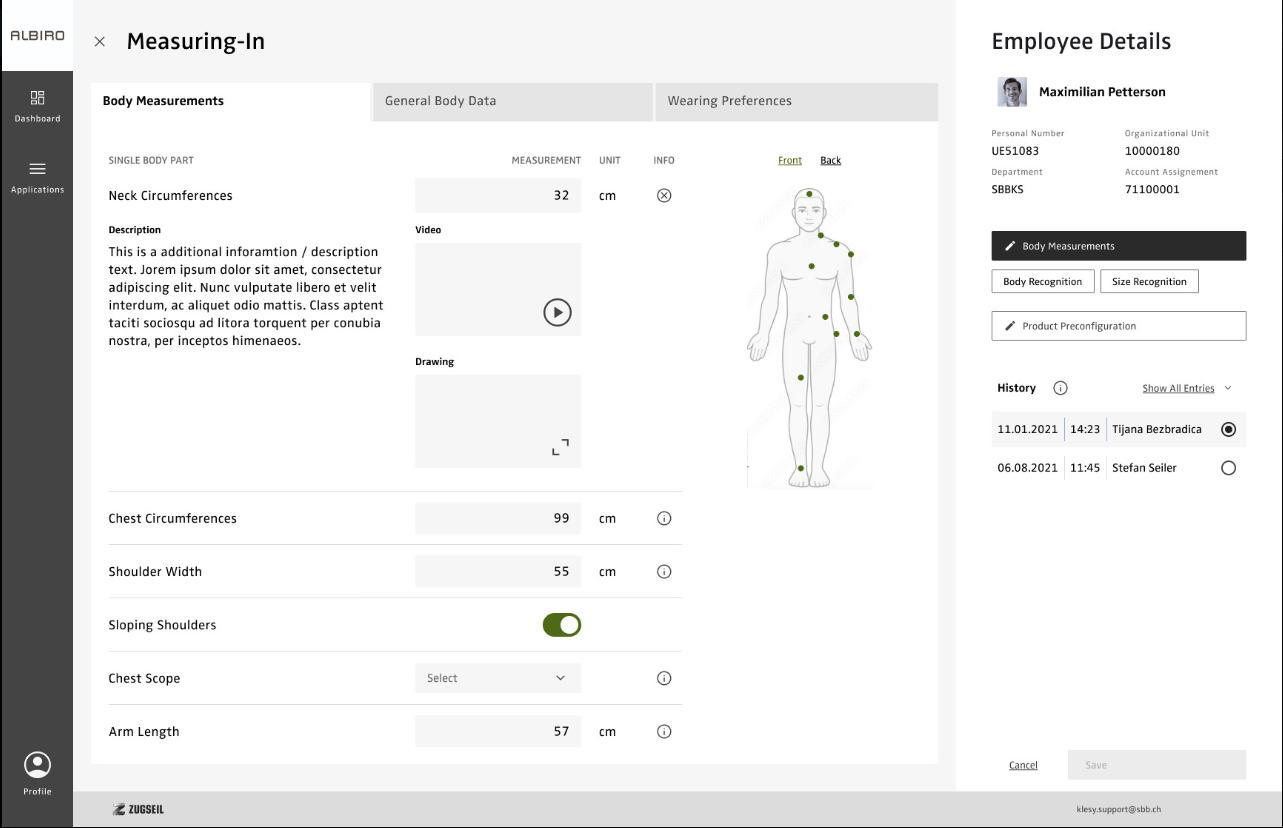Toggle the Sloping Shoulders switch
Image resolution: width=1283 pixels, height=828 pixels.
(x=562, y=625)
